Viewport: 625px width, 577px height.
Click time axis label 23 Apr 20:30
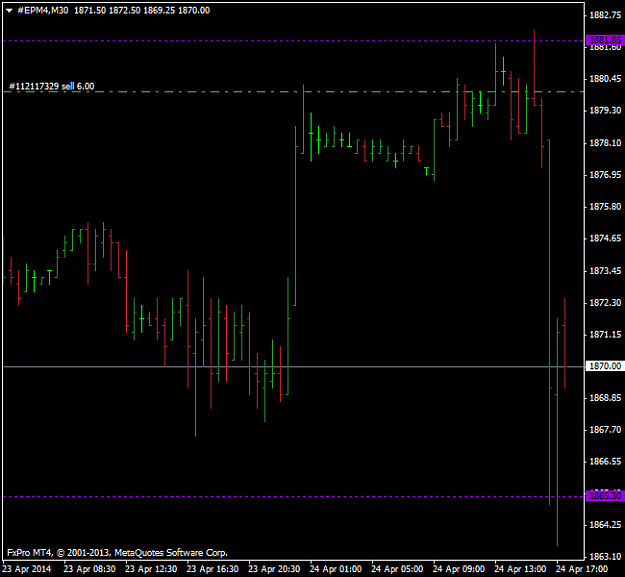(274, 569)
